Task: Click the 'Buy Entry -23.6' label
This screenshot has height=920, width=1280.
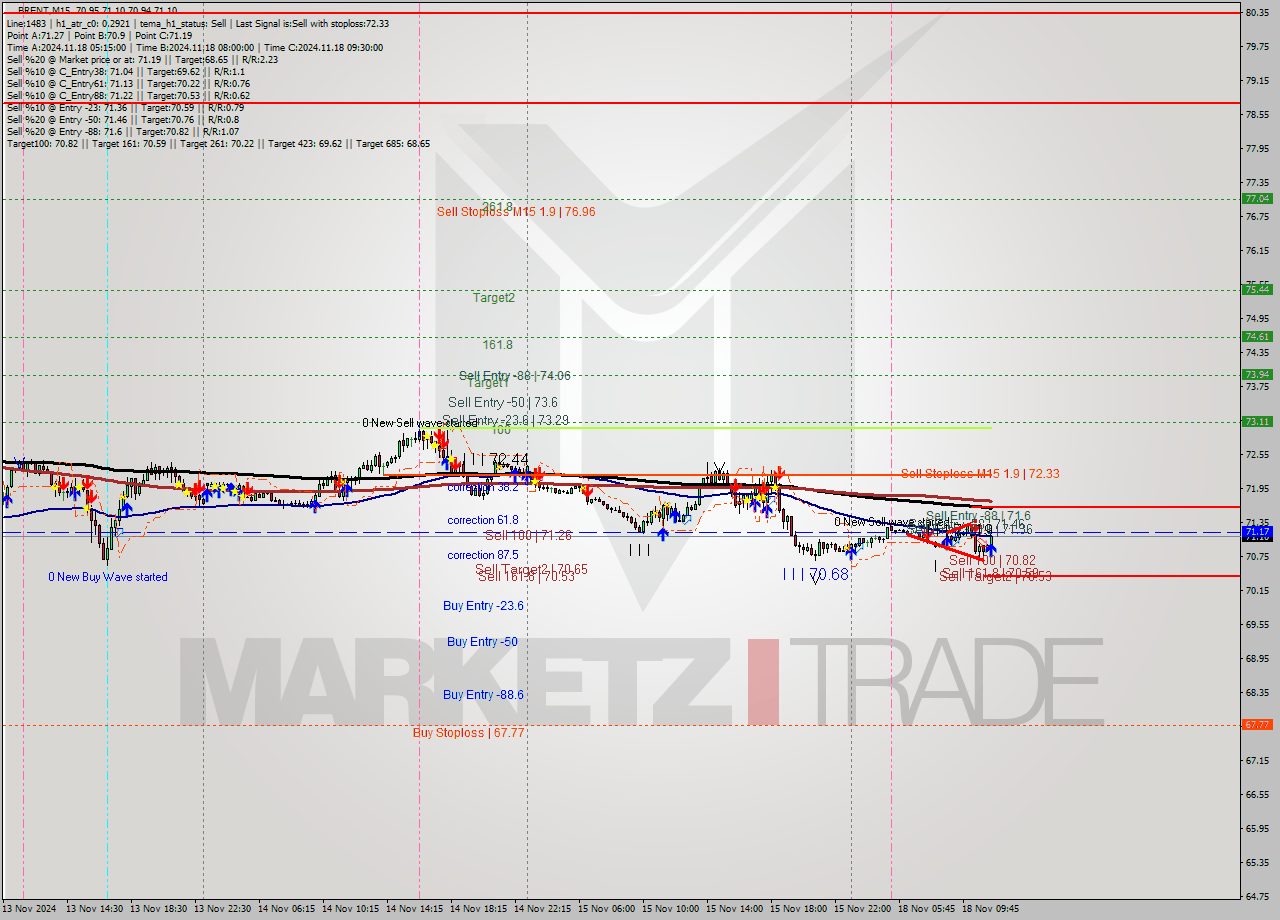Action: pos(484,606)
